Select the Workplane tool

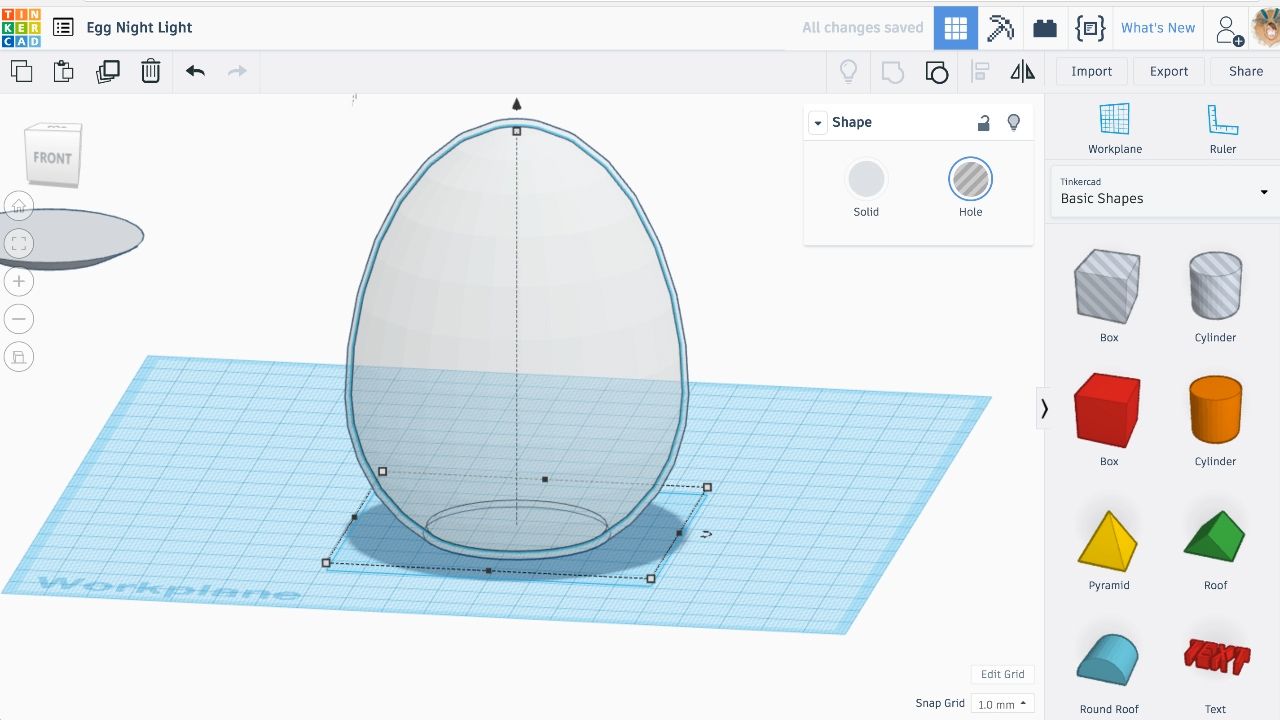(1114, 128)
